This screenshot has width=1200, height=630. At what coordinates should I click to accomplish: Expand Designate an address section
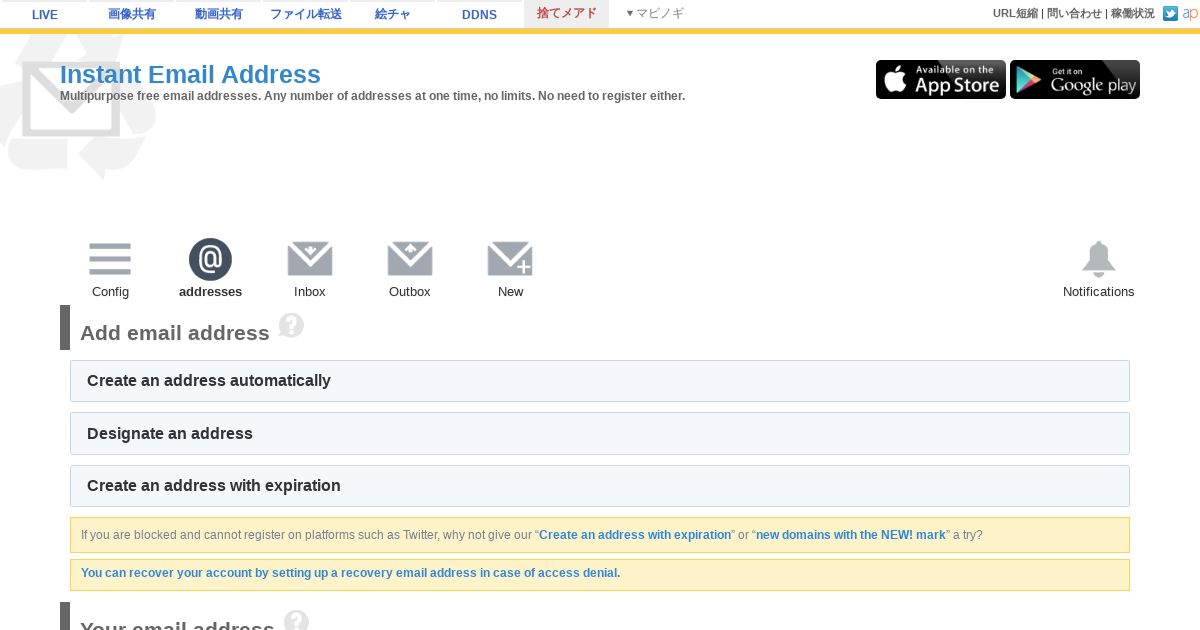pyautogui.click(x=600, y=433)
